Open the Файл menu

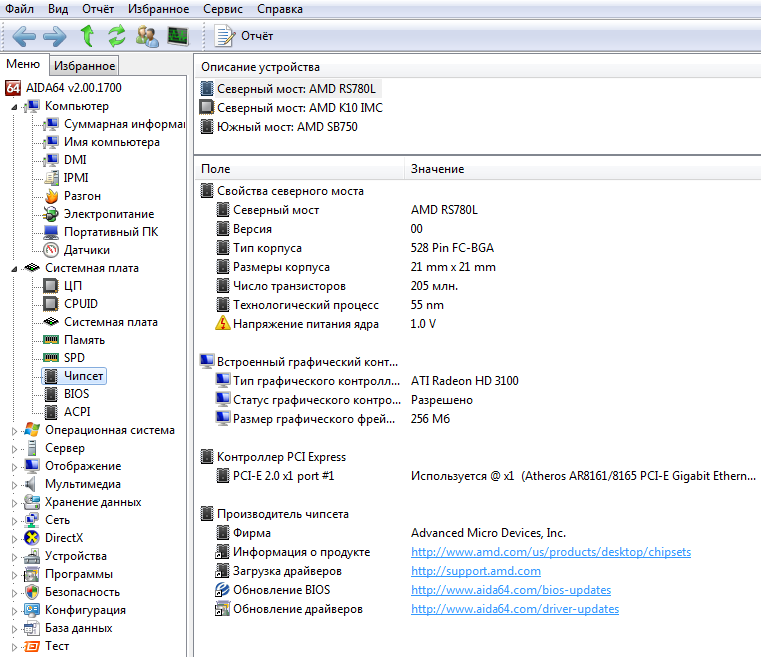point(19,9)
